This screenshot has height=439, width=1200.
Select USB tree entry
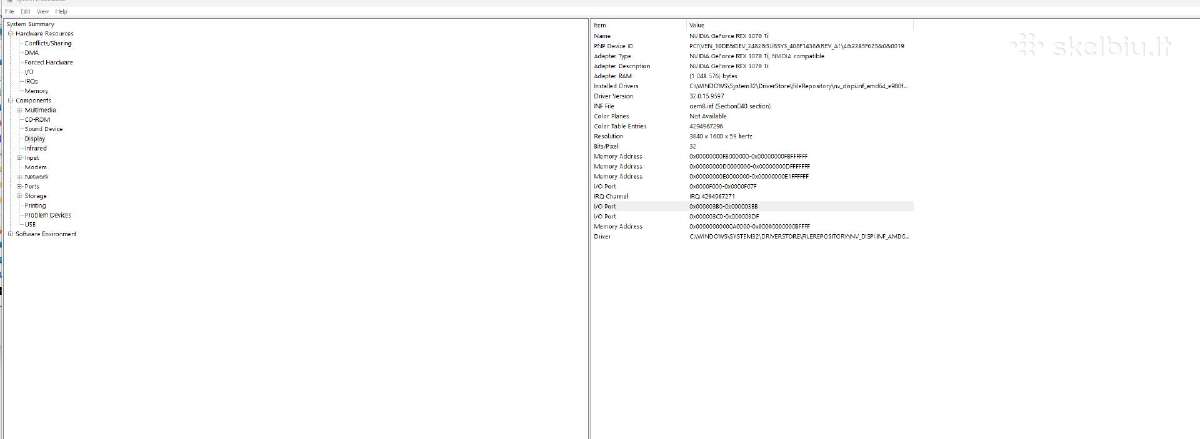click(30, 225)
